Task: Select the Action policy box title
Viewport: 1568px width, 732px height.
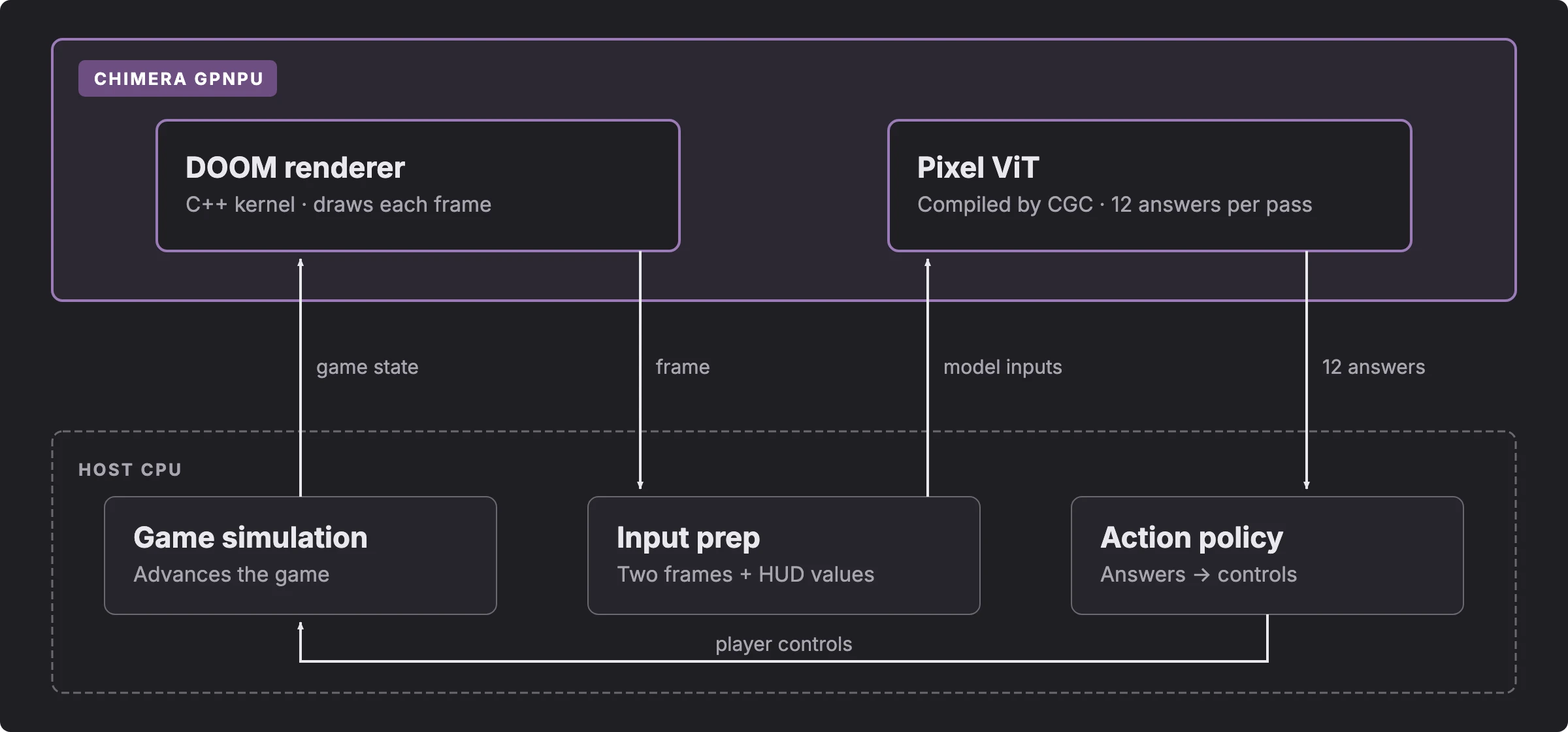Action: 1192,538
